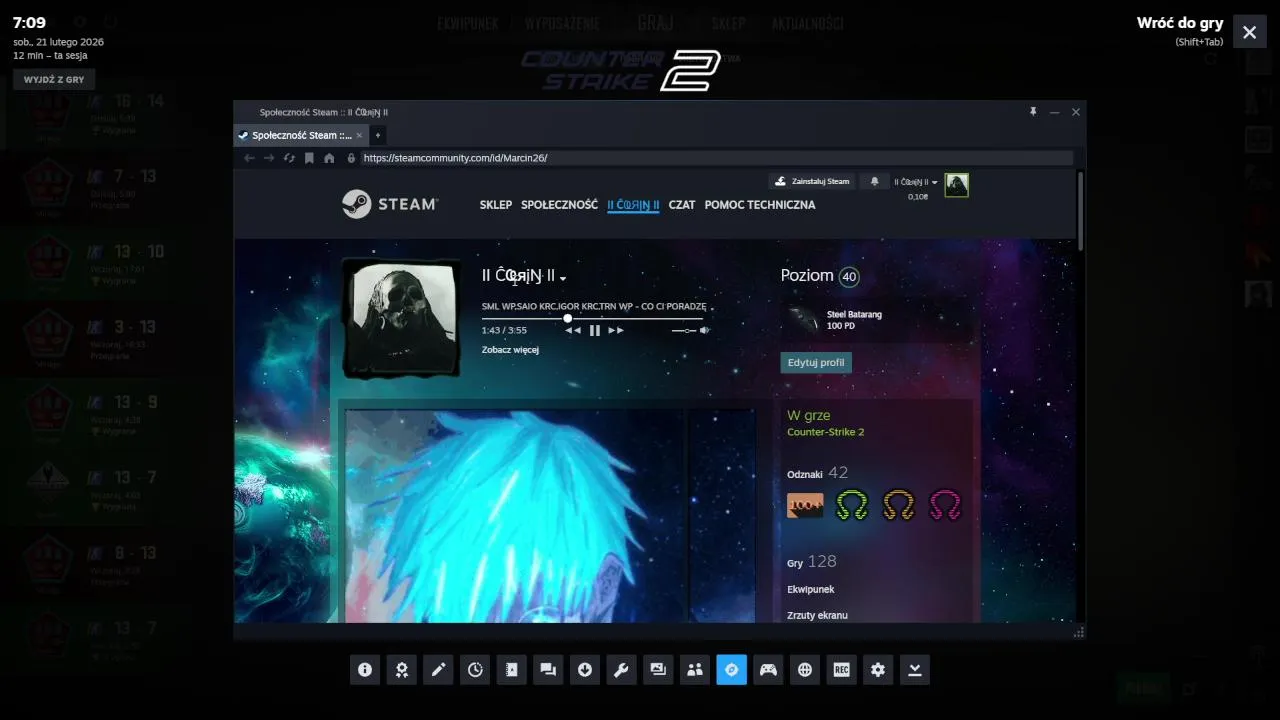Adjust the music volume slider
The height and width of the screenshot is (720, 1280).
pyautogui.click(x=684, y=330)
